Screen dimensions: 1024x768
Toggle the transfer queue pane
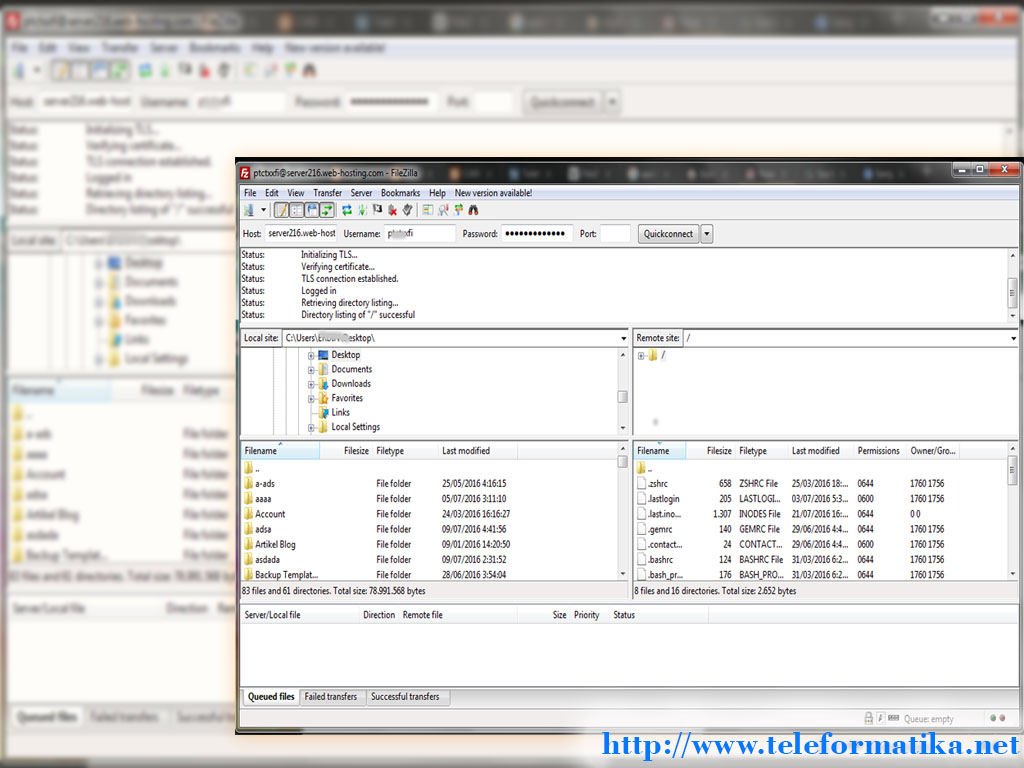[326, 209]
